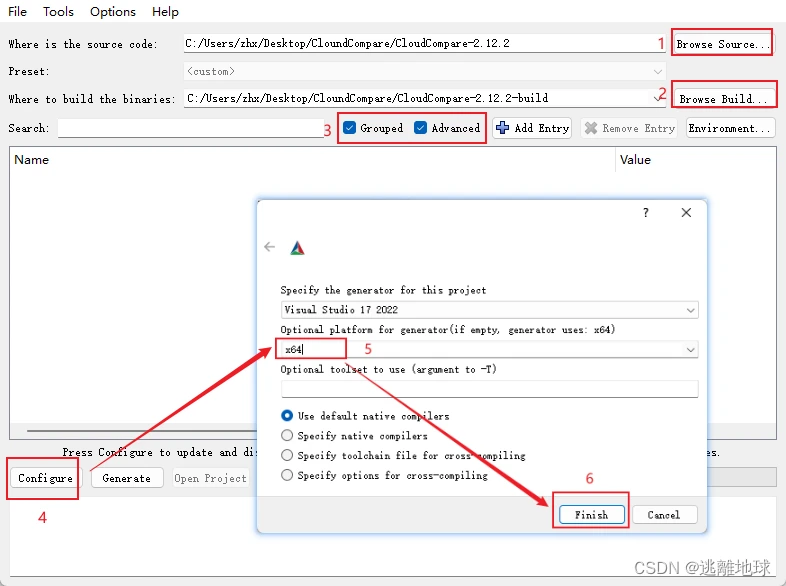Click the optional toolset input field
Screen dimensions: 786x586
tap(489, 388)
